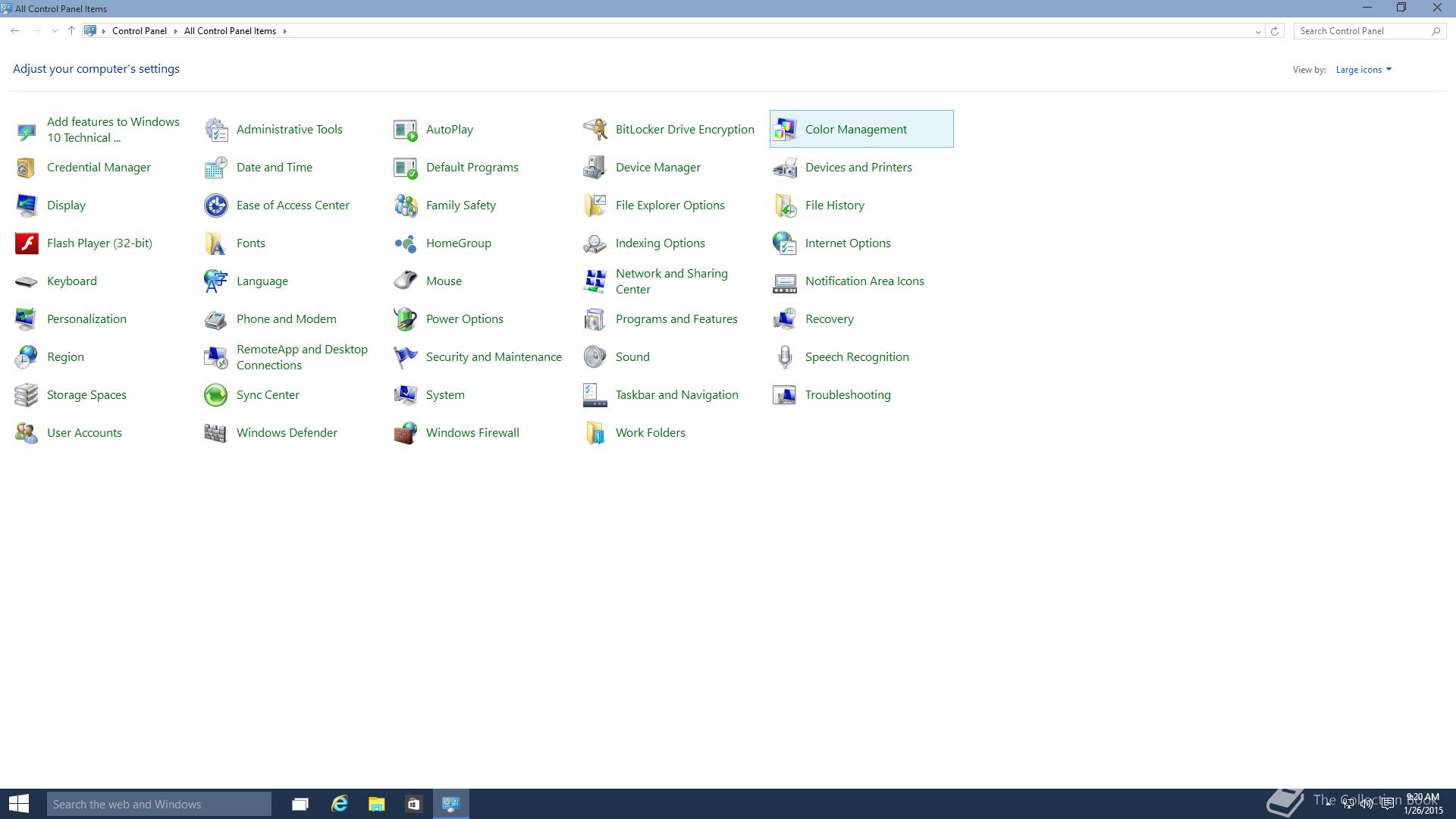Image resolution: width=1456 pixels, height=819 pixels.
Task: Go back using the Back arrow
Action: coord(15,31)
